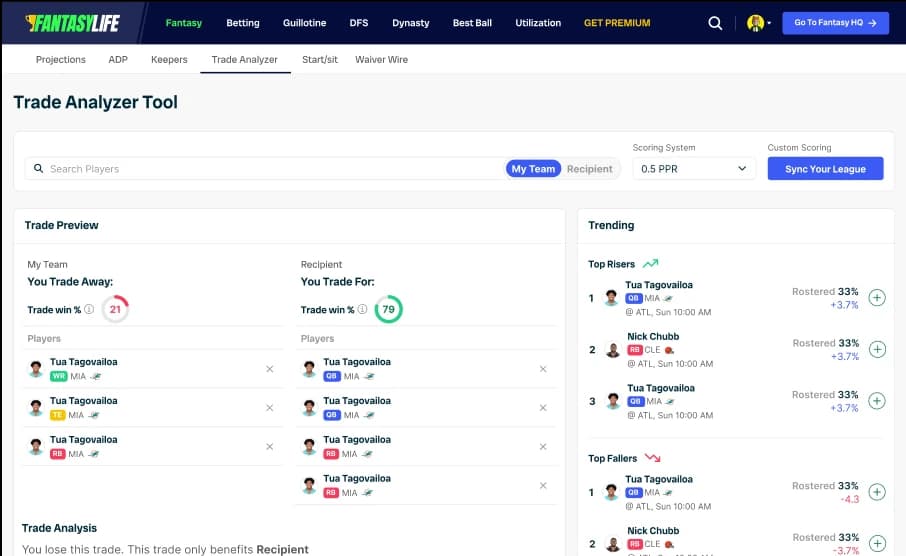Click the "You Trade For:" label
The width and height of the screenshot is (906, 556).
[x=337, y=281]
